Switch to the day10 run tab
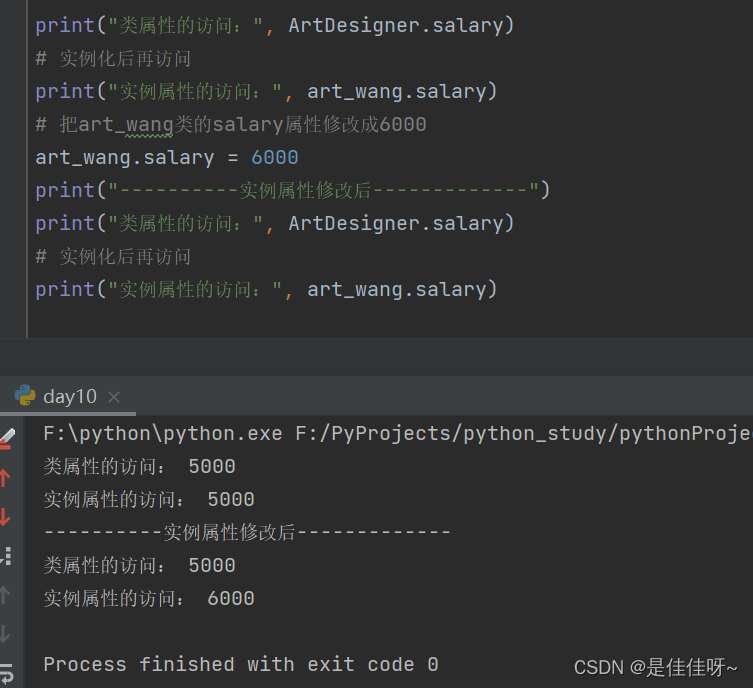This screenshot has width=753, height=688. (x=68, y=397)
